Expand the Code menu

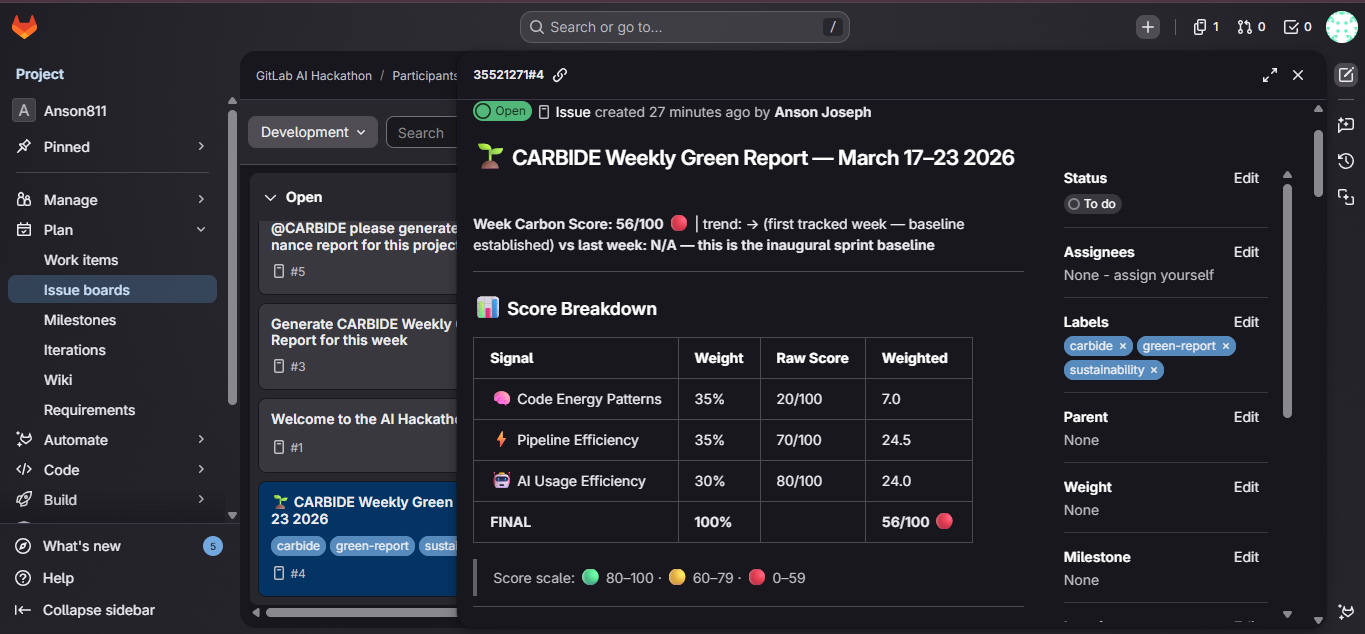pos(201,470)
